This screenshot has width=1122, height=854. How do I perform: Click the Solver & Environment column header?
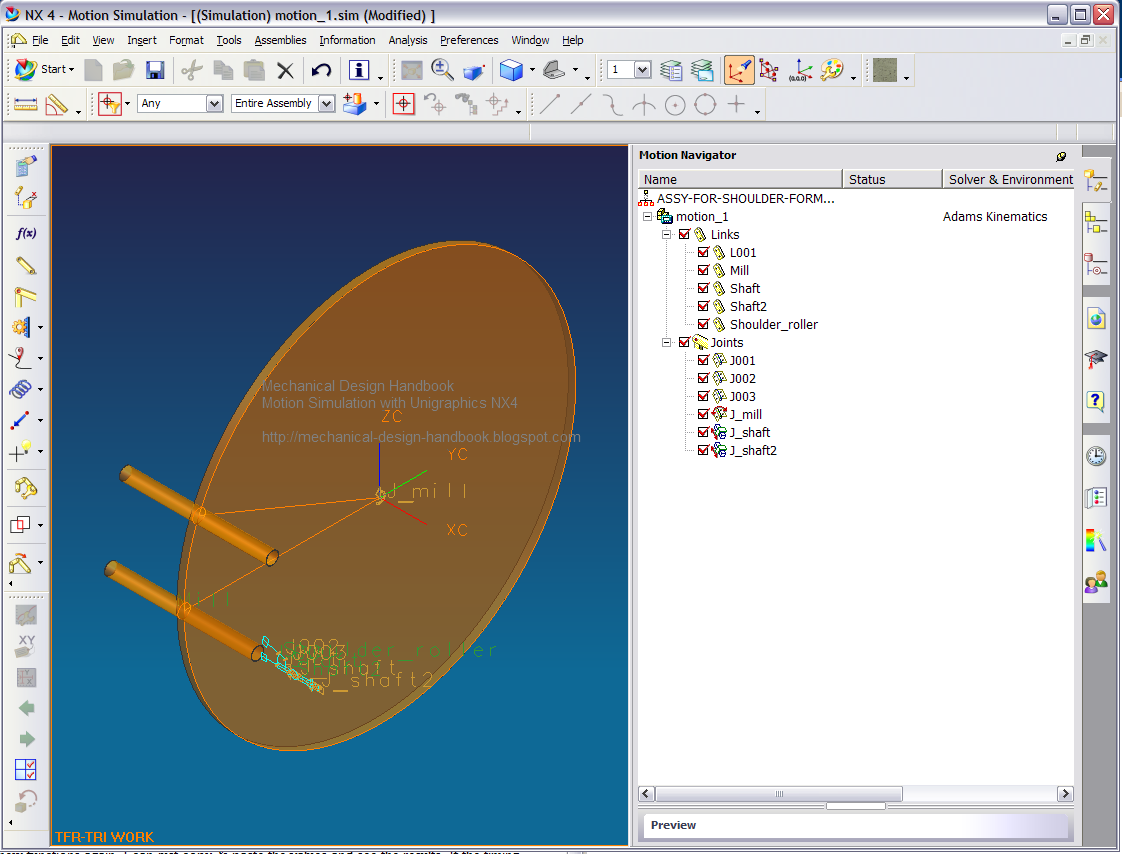[1008, 179]
